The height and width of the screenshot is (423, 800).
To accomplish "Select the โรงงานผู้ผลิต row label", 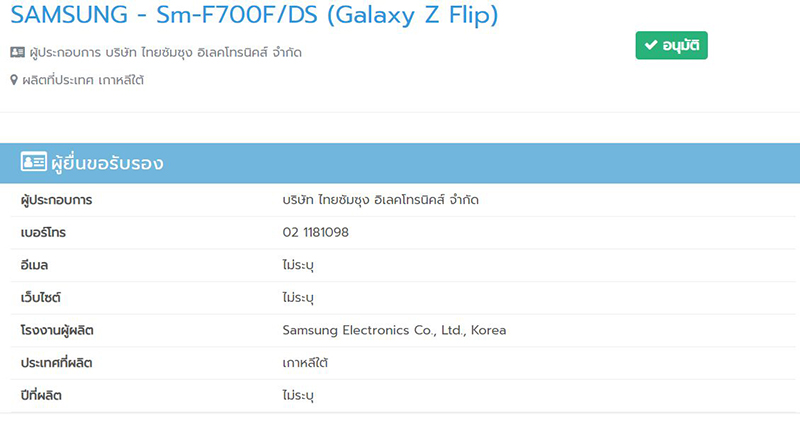I will tap(57, 331).
